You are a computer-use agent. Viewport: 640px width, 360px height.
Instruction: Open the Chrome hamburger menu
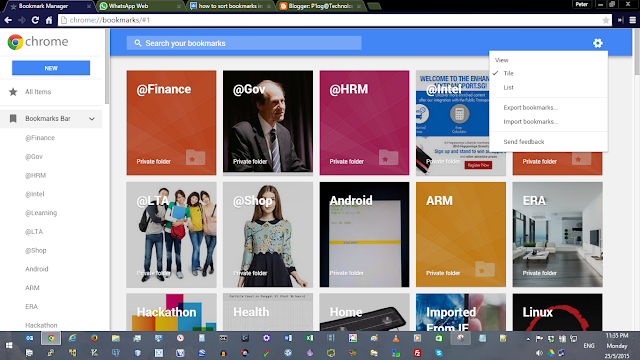tap(633, 20)
